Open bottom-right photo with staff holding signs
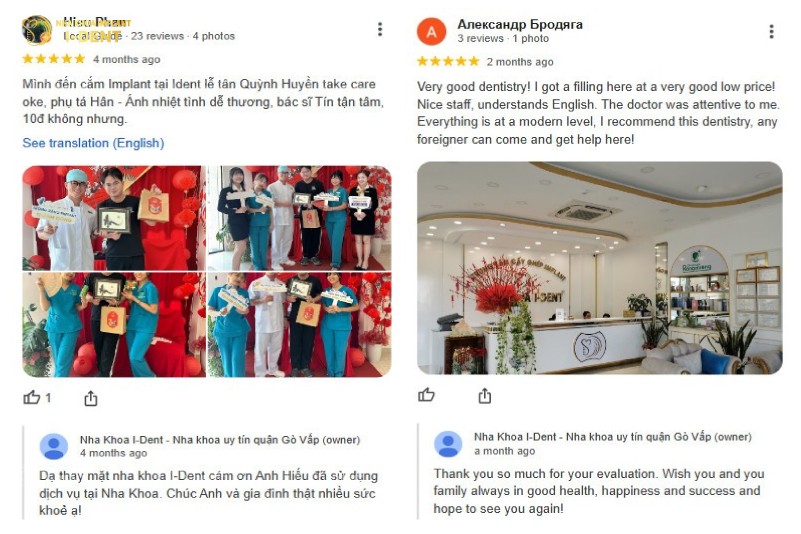Viewport: 801px width, 534px height. [x=299, y=324]
